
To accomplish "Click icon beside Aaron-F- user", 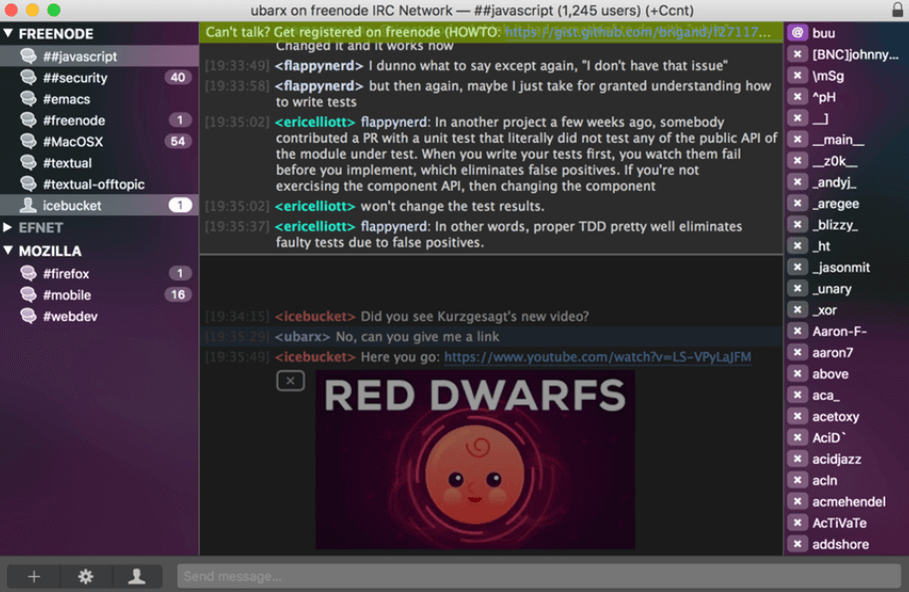I will click(x=798, y=331).
